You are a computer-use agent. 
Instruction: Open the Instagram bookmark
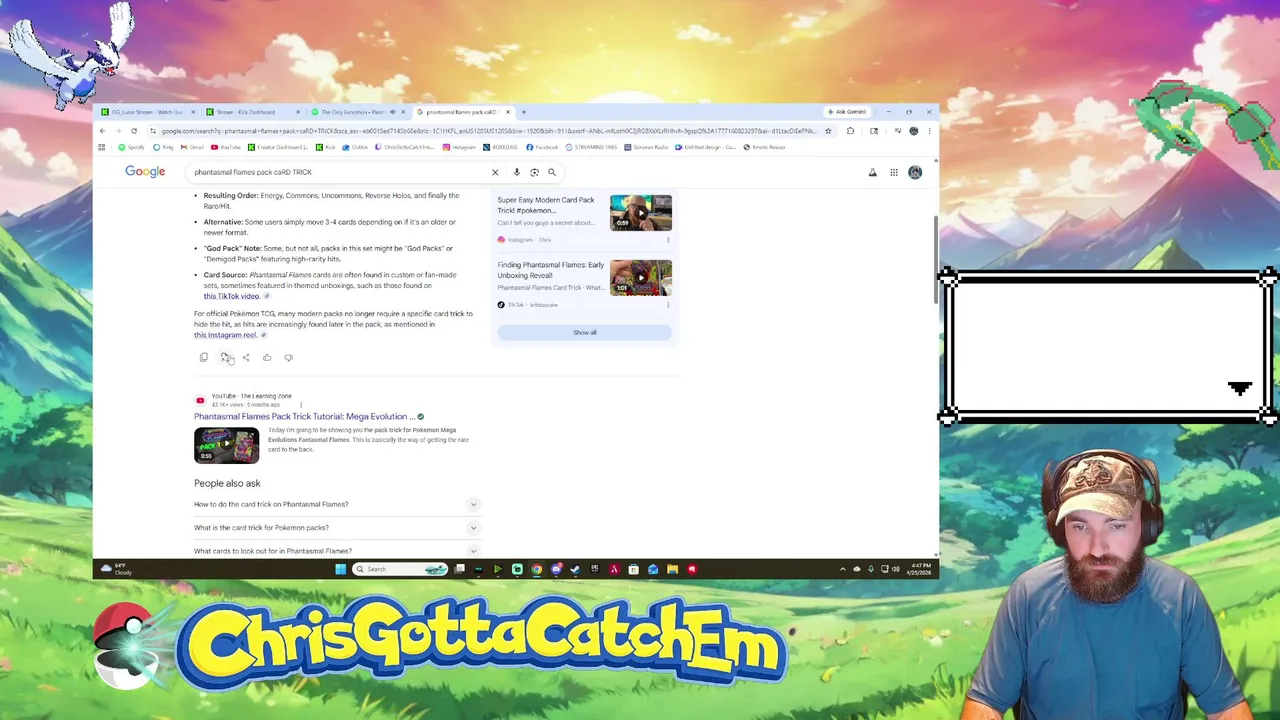tap(459, 147)
